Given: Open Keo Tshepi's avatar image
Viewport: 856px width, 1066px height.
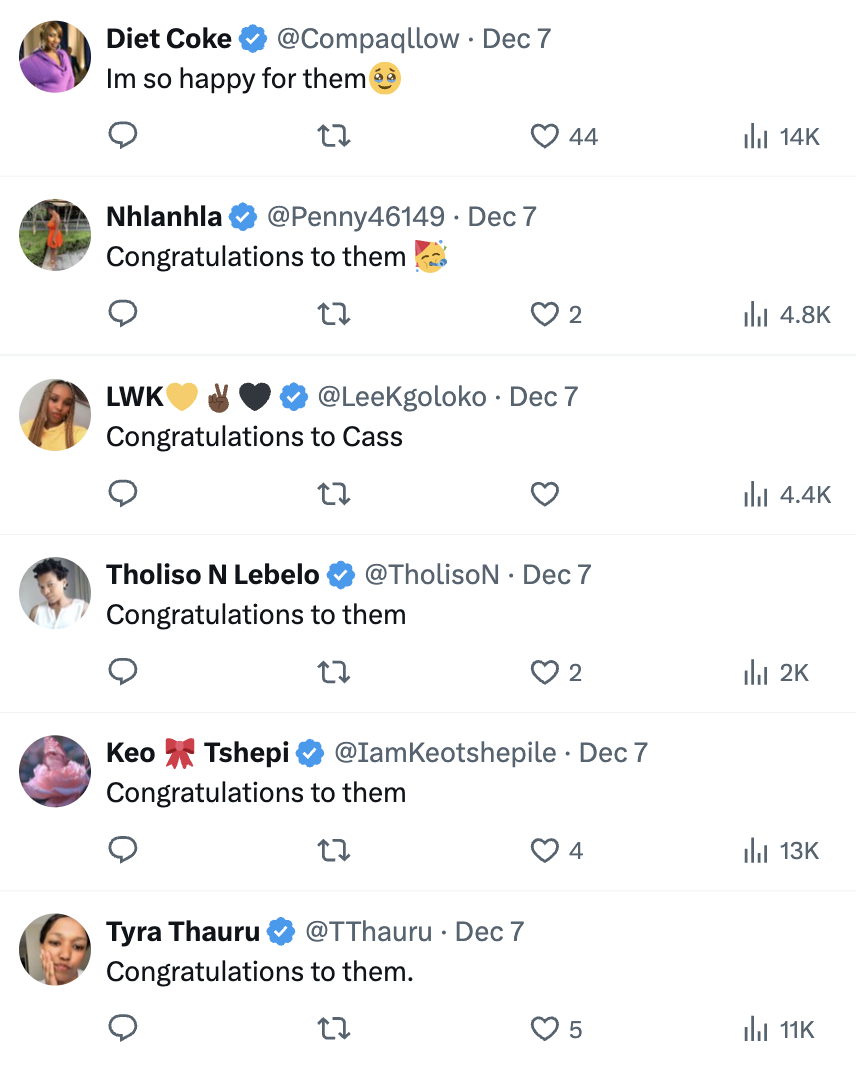Looking at the screenshot, I should [x=55, y=771].
